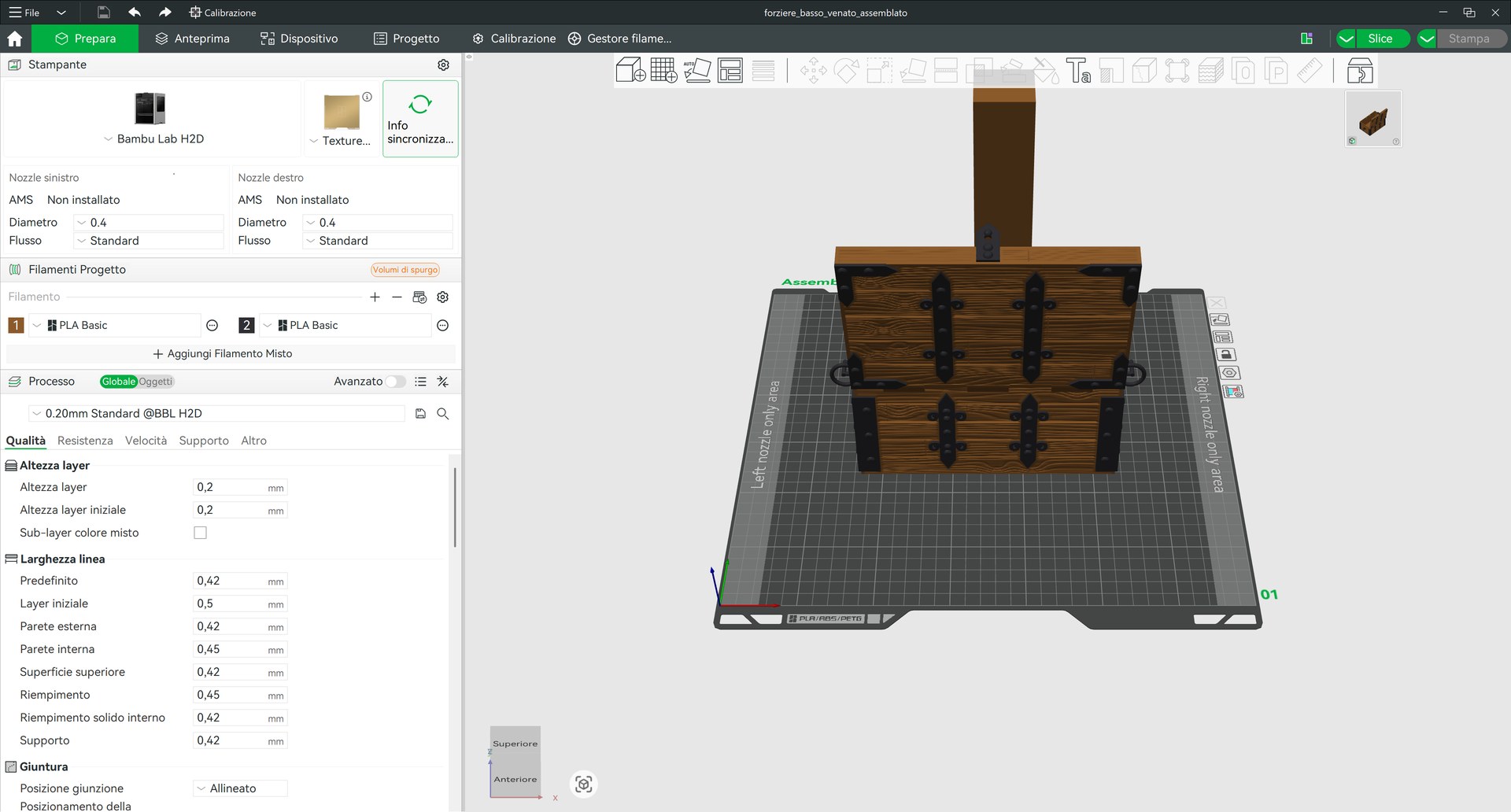Click Aggiungi Filamento Misto button
Image resolution: width=1511 pixels, height=812 pixels.
(x=223, y=353)
